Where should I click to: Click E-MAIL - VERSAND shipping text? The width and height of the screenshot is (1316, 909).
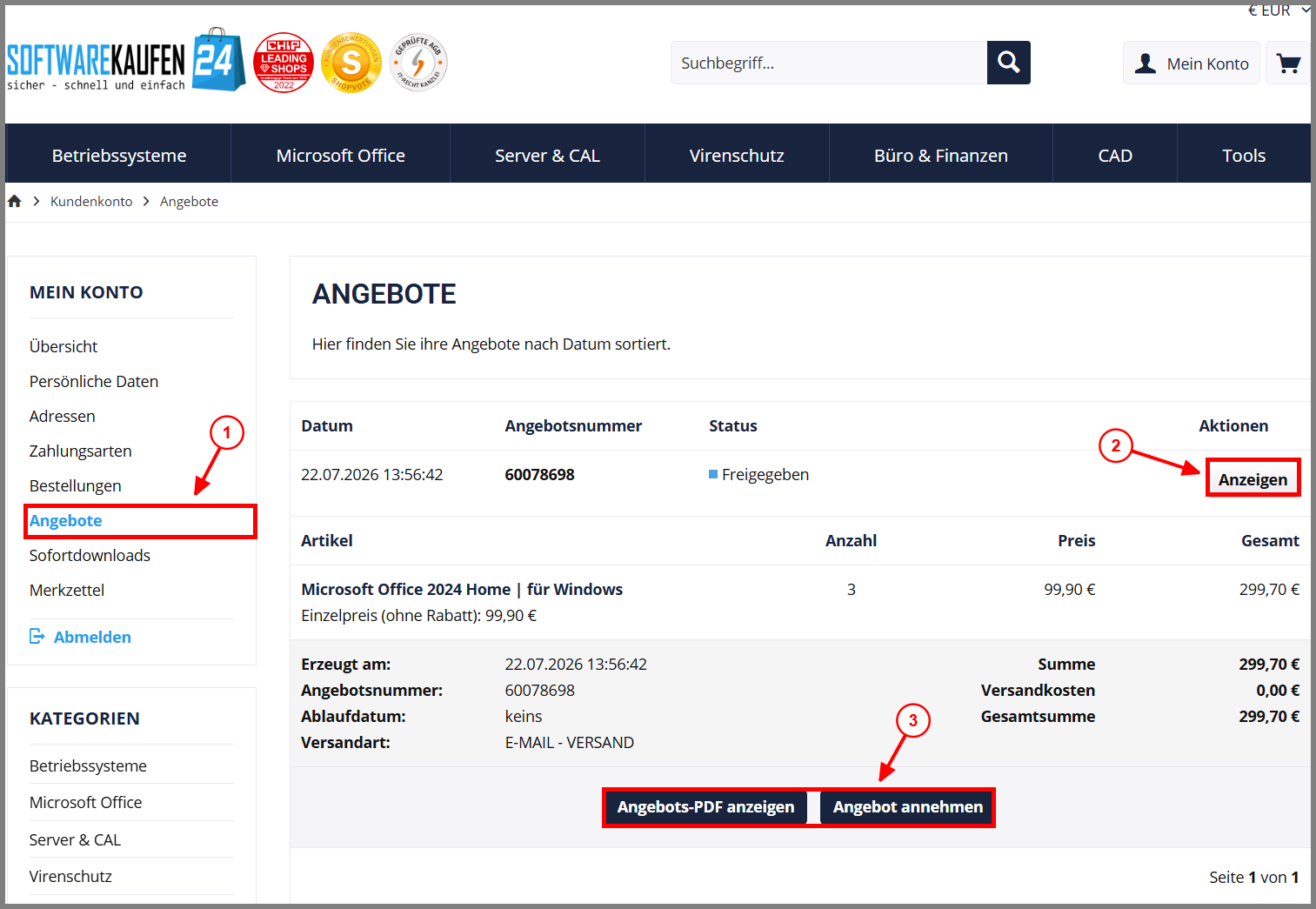[x=570, y=742]
